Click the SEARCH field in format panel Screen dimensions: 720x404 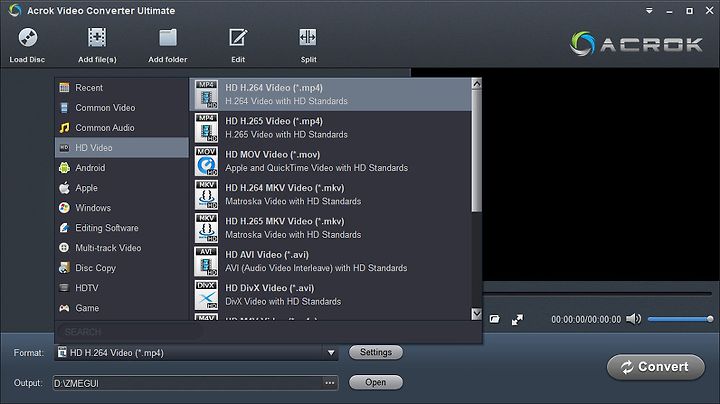129,331
